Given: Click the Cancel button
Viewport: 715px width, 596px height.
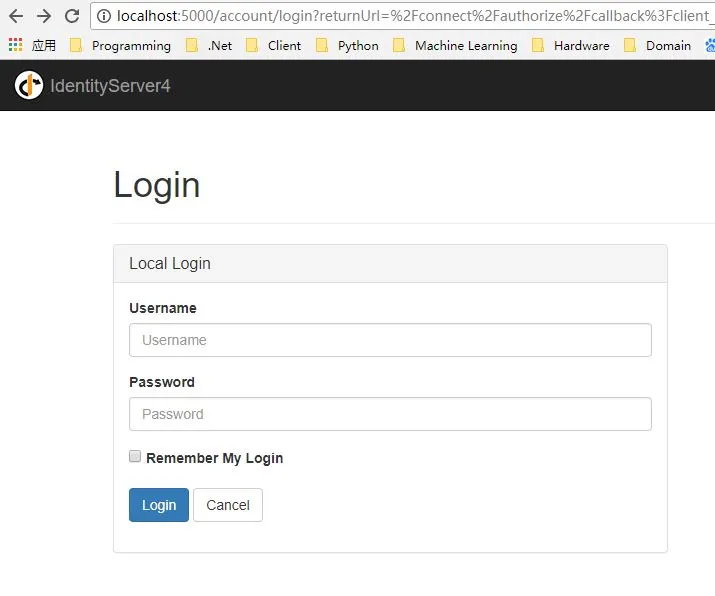Looking at the screenshot, I should 228,505.
